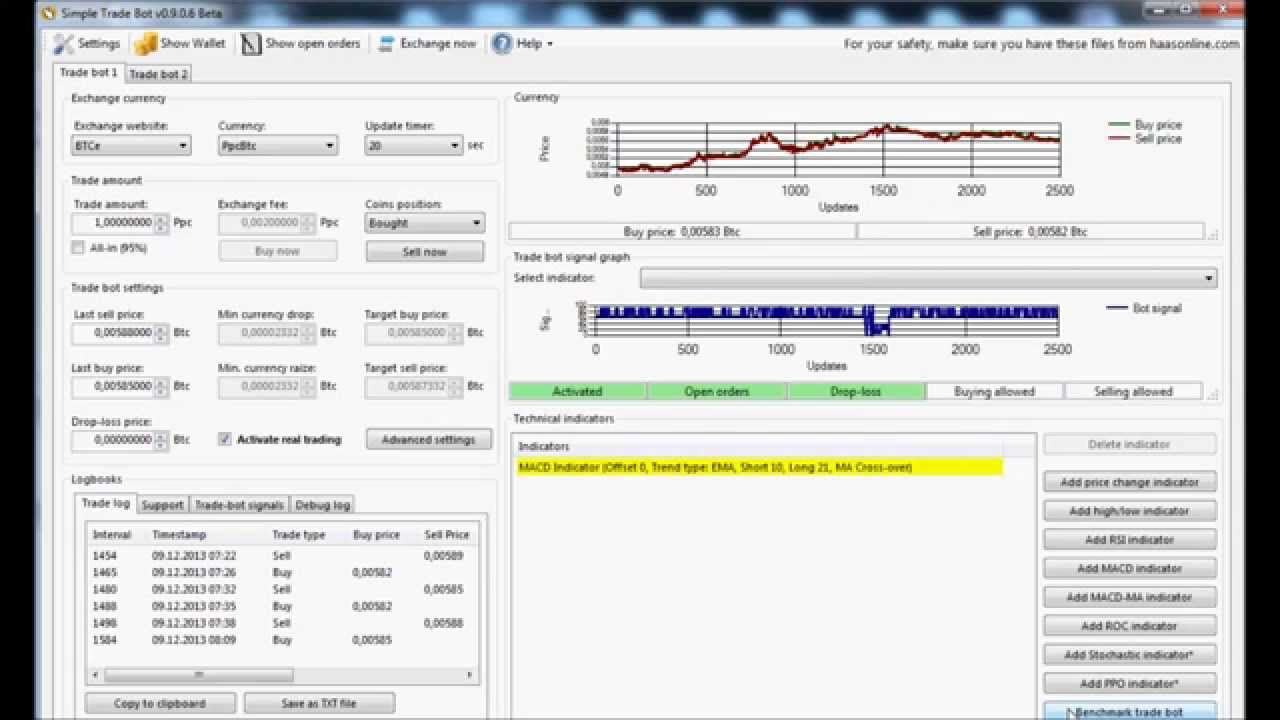
Task: Click the Add MACD indicator button
Action: (x=1129, y=568)
